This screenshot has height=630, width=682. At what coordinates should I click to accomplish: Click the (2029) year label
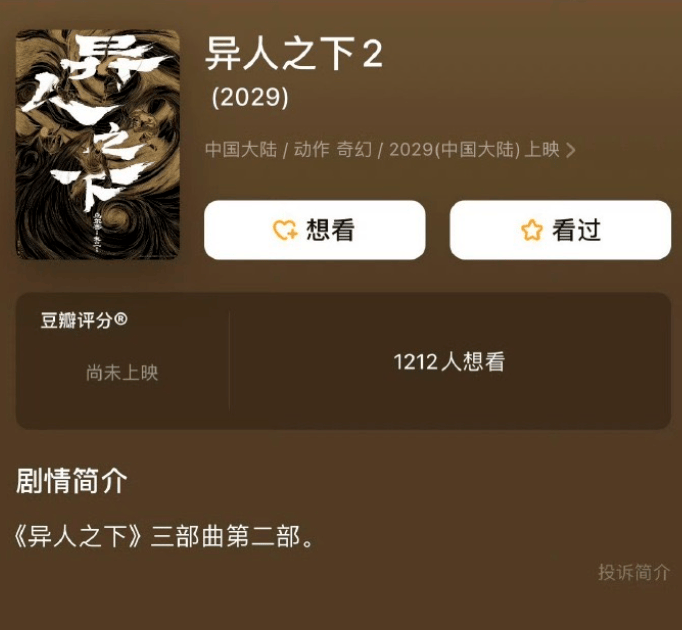pyautogui.click(x=250, y=97)
